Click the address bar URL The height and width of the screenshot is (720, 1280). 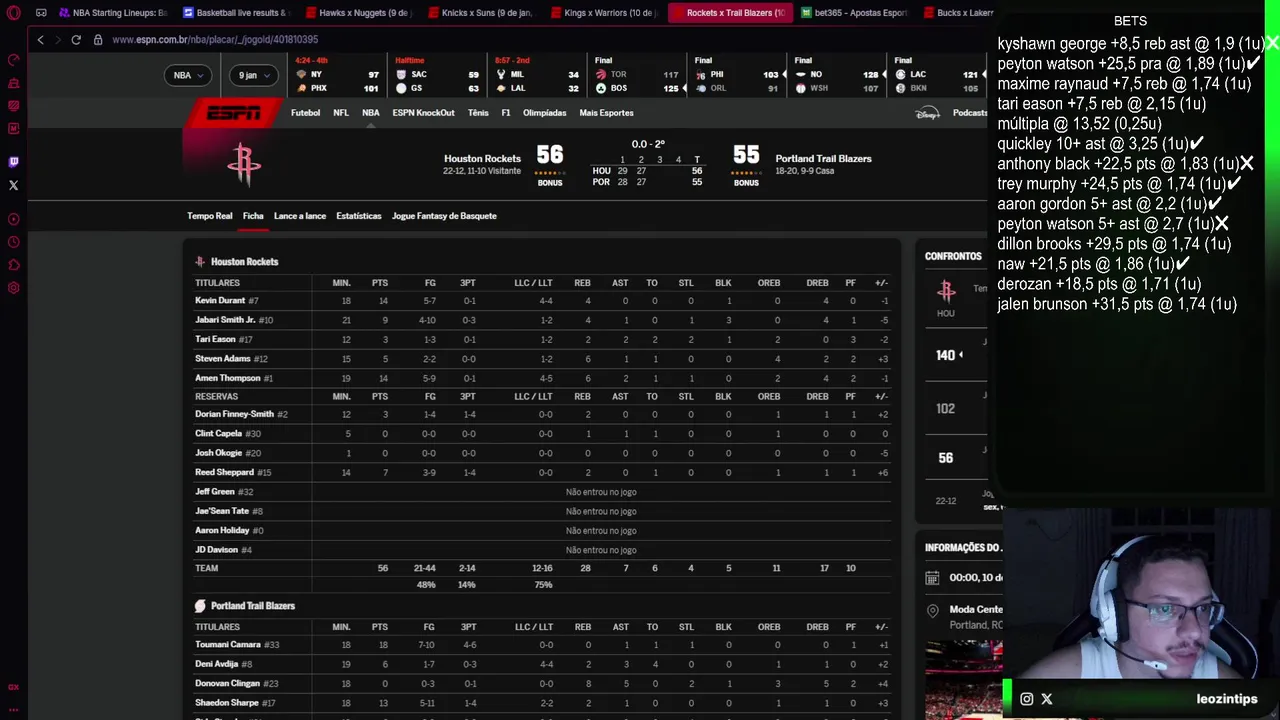[215, 39]
